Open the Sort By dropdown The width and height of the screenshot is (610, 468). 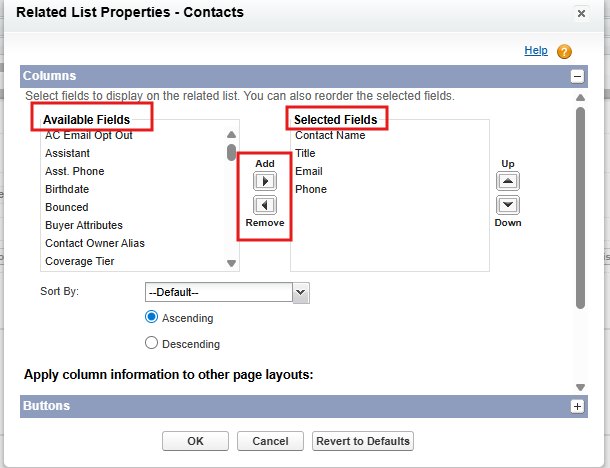301,292
